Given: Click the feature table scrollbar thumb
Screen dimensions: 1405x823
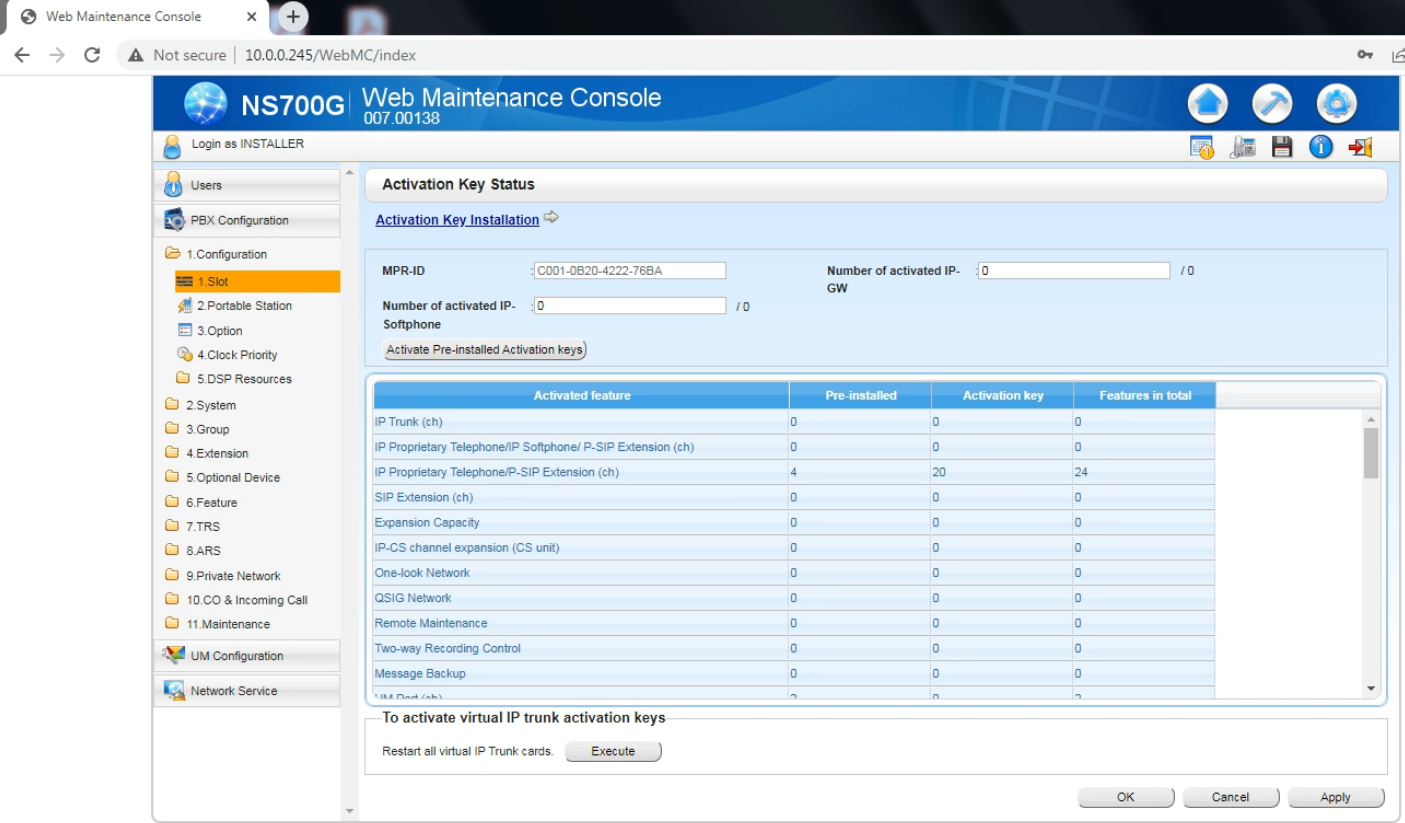Looking at the screenshot, I should click(x=1371, y=454).
